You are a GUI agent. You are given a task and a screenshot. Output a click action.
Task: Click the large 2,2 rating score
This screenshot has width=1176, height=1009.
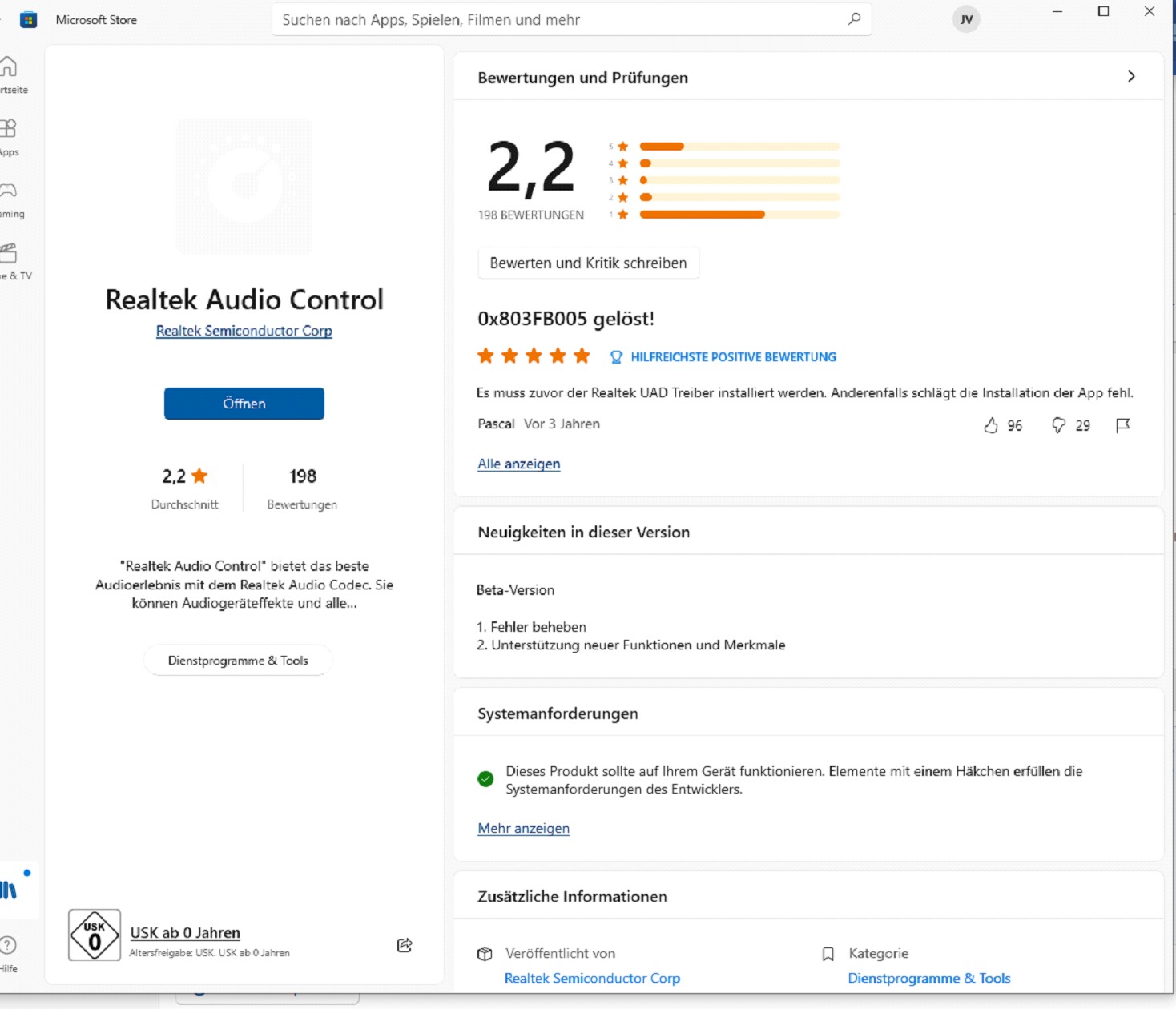[x=531, y=167]
